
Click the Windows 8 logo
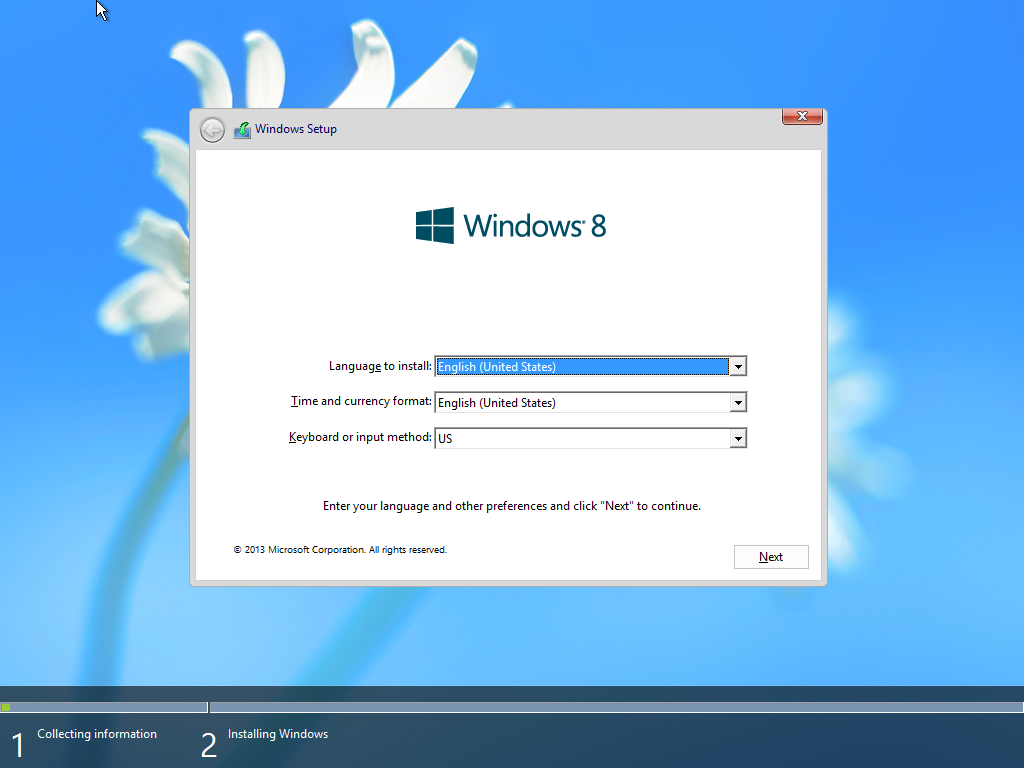511,225
